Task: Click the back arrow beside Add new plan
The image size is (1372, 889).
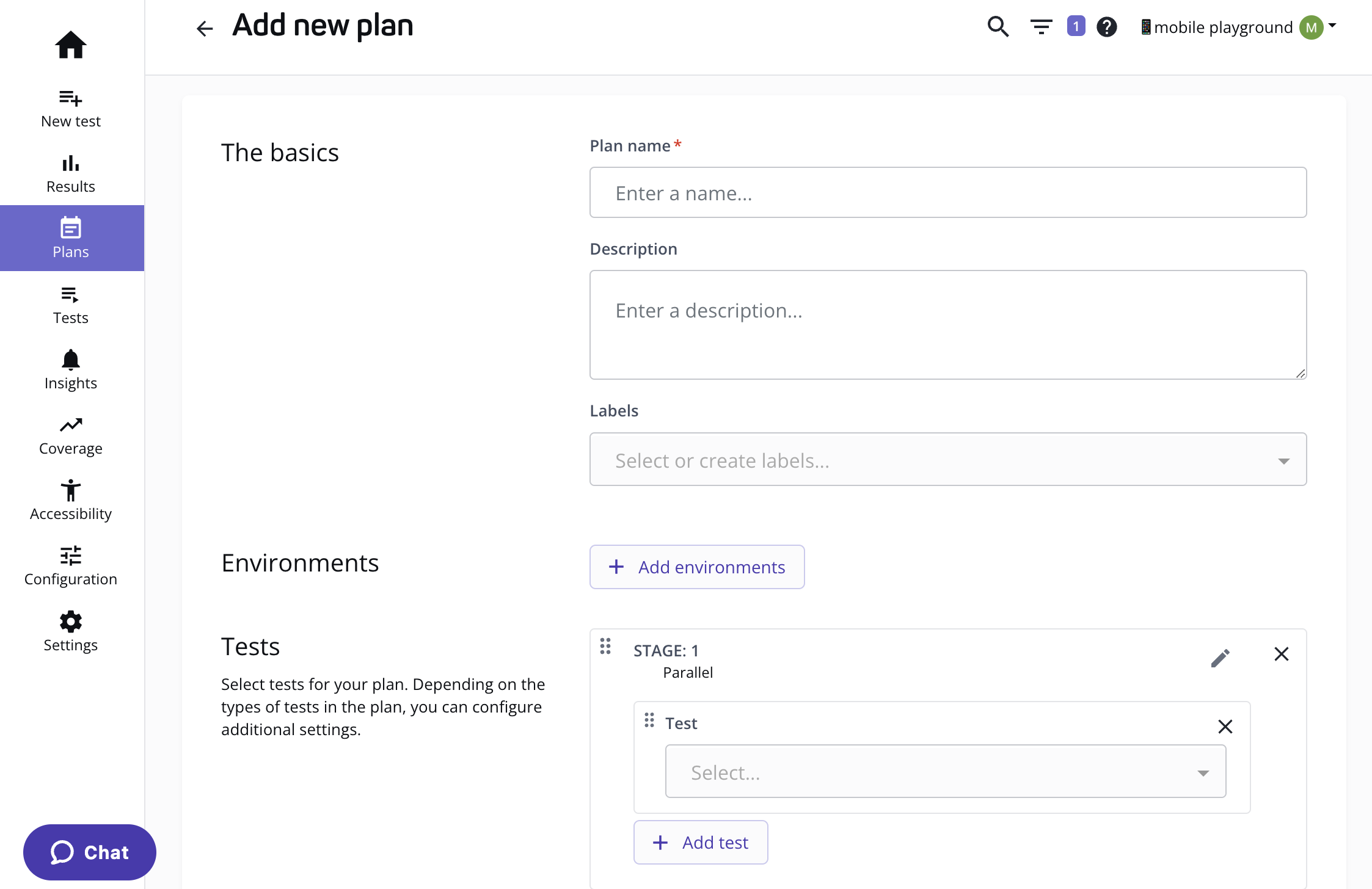Action: (x=205, y=28)
